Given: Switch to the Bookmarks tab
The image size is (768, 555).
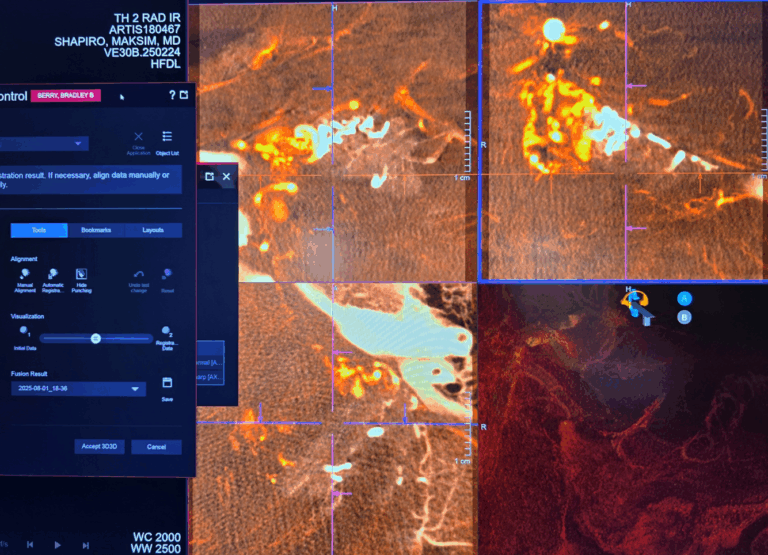Looking at the screenshot, I should (x=96, y=230).
